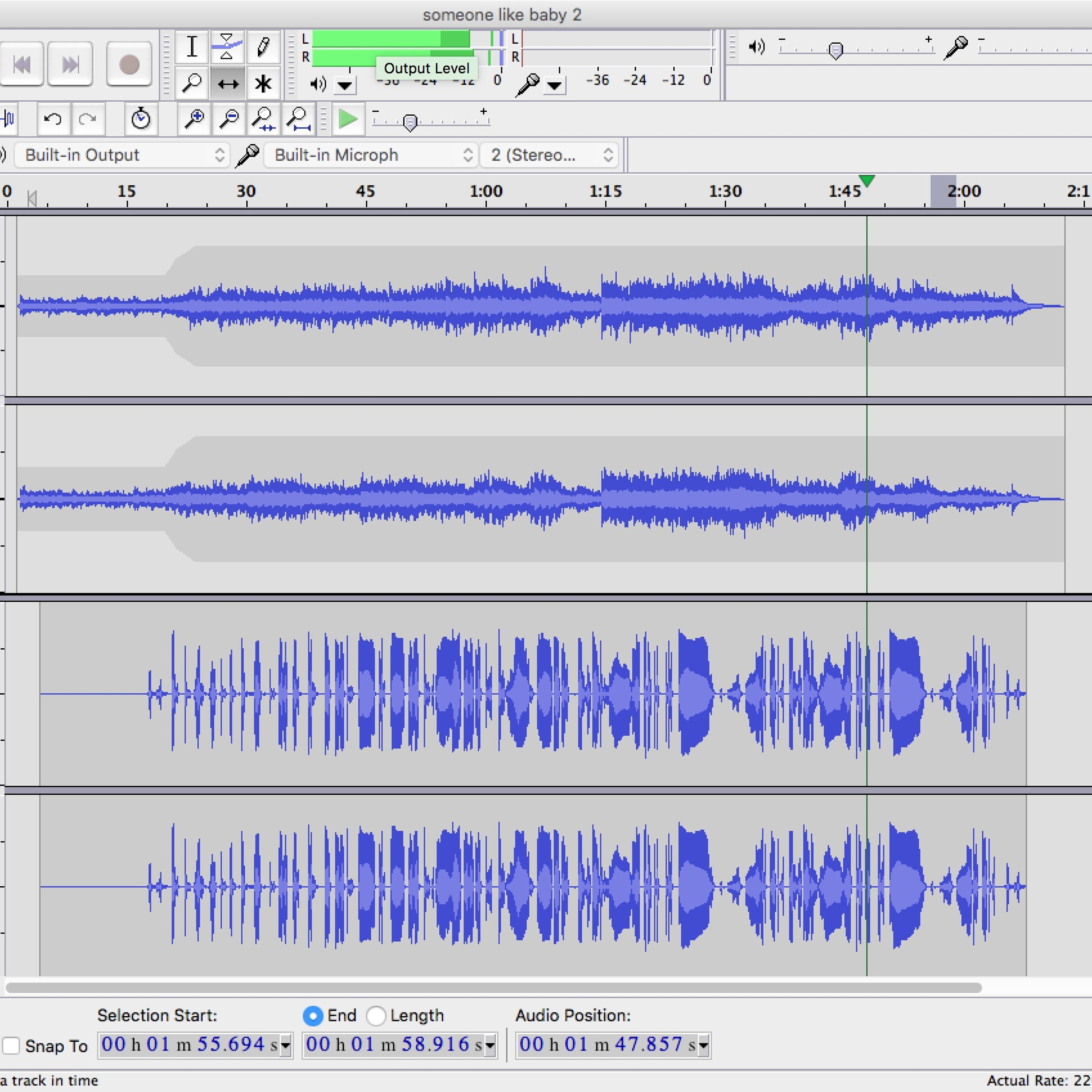Click Fit Project zoom icon
This screenshot has height=1092, width=1092.
click(298, 119)
